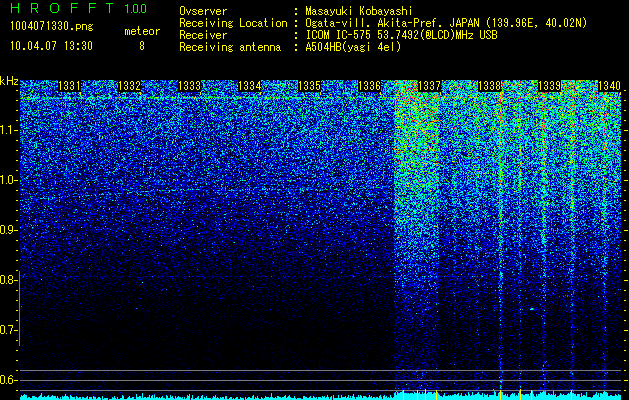Viewport: 629px width, 400px height.
Task: Click the Receiver field label
Action: coord(203,35)
